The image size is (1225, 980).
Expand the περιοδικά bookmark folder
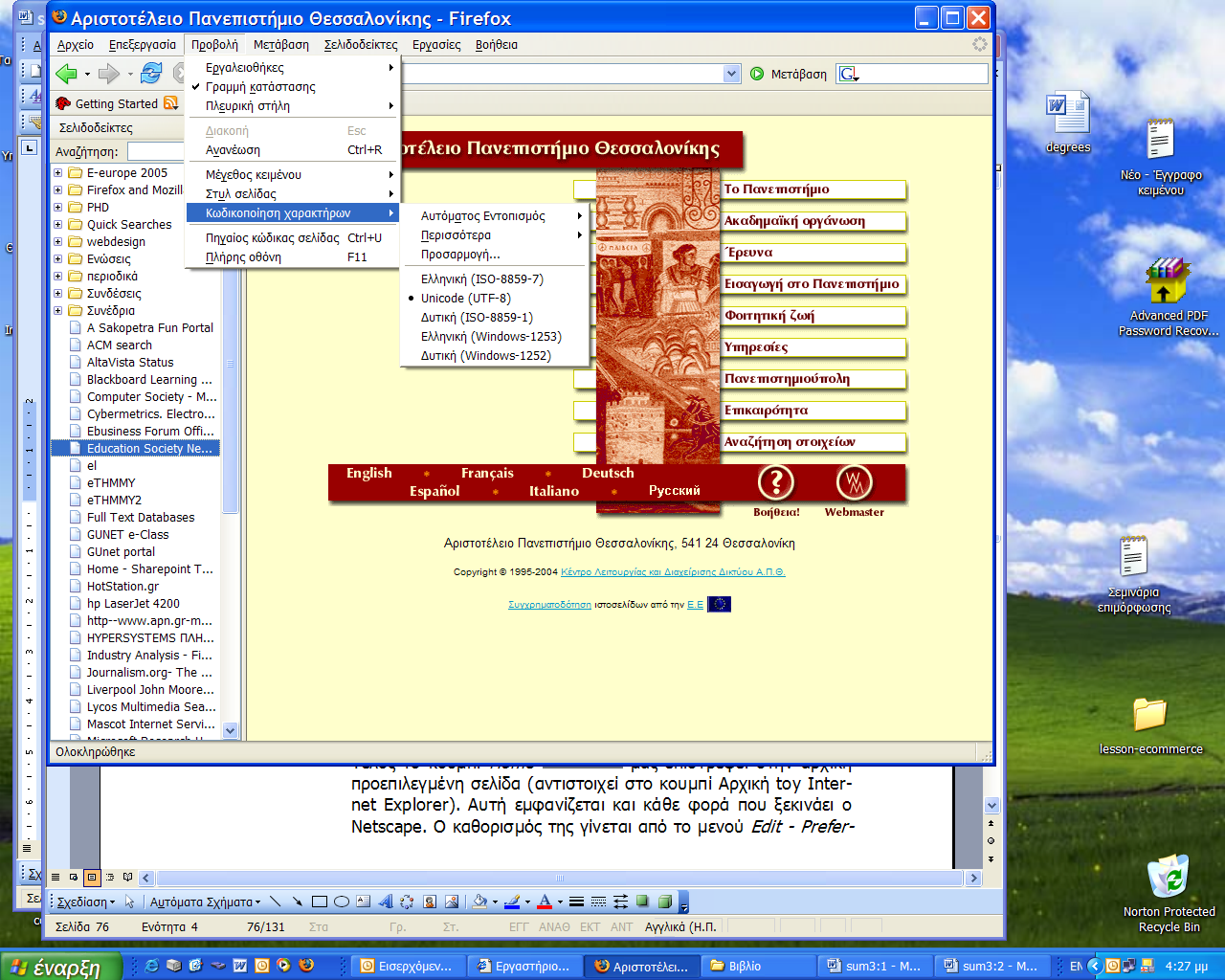[58, 277]
